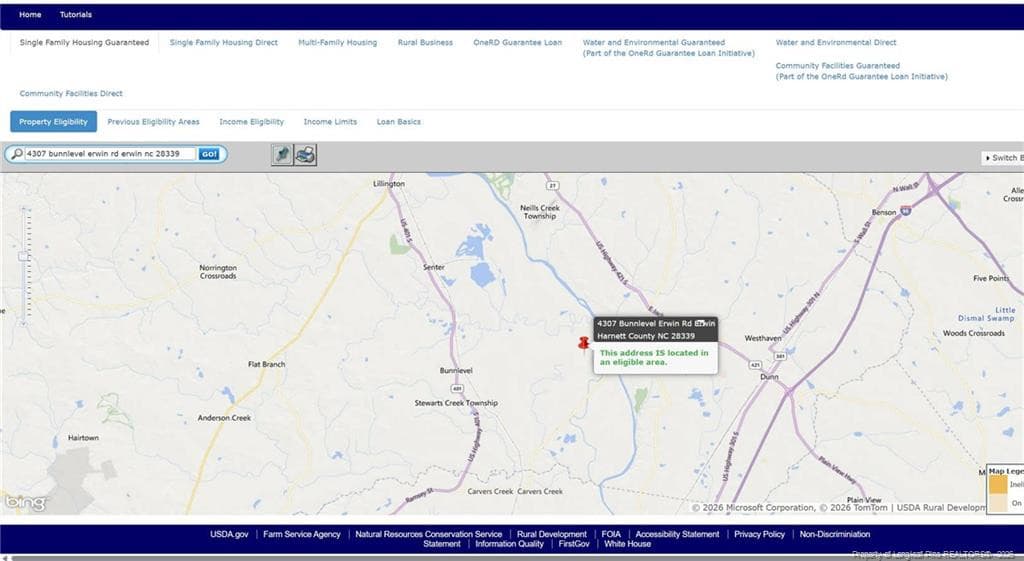The width and height of the screenshot is (1024, 561).
Task: Click the Lillington map label
Action: pyautogui.click(x=389, y=184)
